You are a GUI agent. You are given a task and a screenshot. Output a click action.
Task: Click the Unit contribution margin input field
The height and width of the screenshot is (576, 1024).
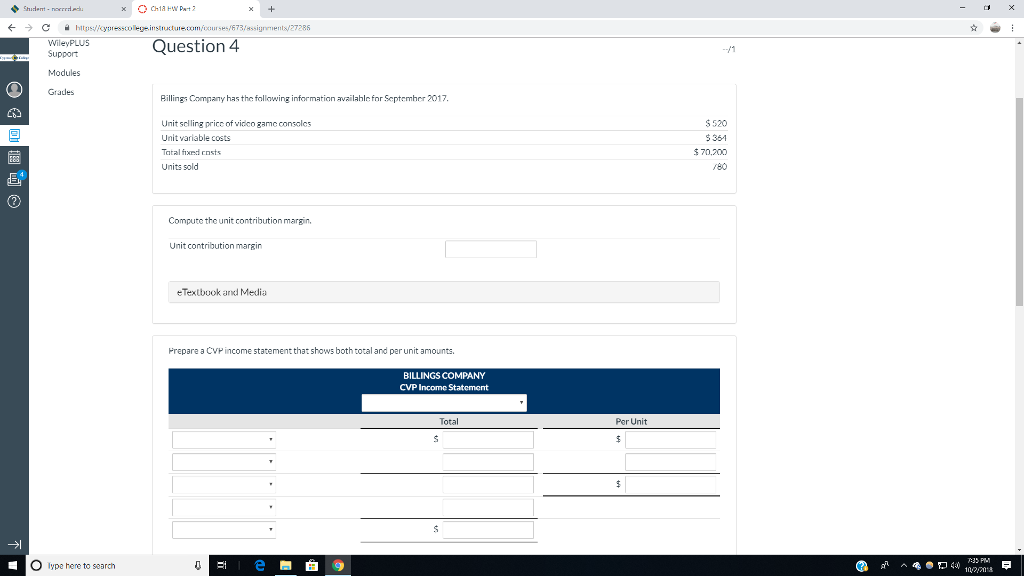click(490, 249)
